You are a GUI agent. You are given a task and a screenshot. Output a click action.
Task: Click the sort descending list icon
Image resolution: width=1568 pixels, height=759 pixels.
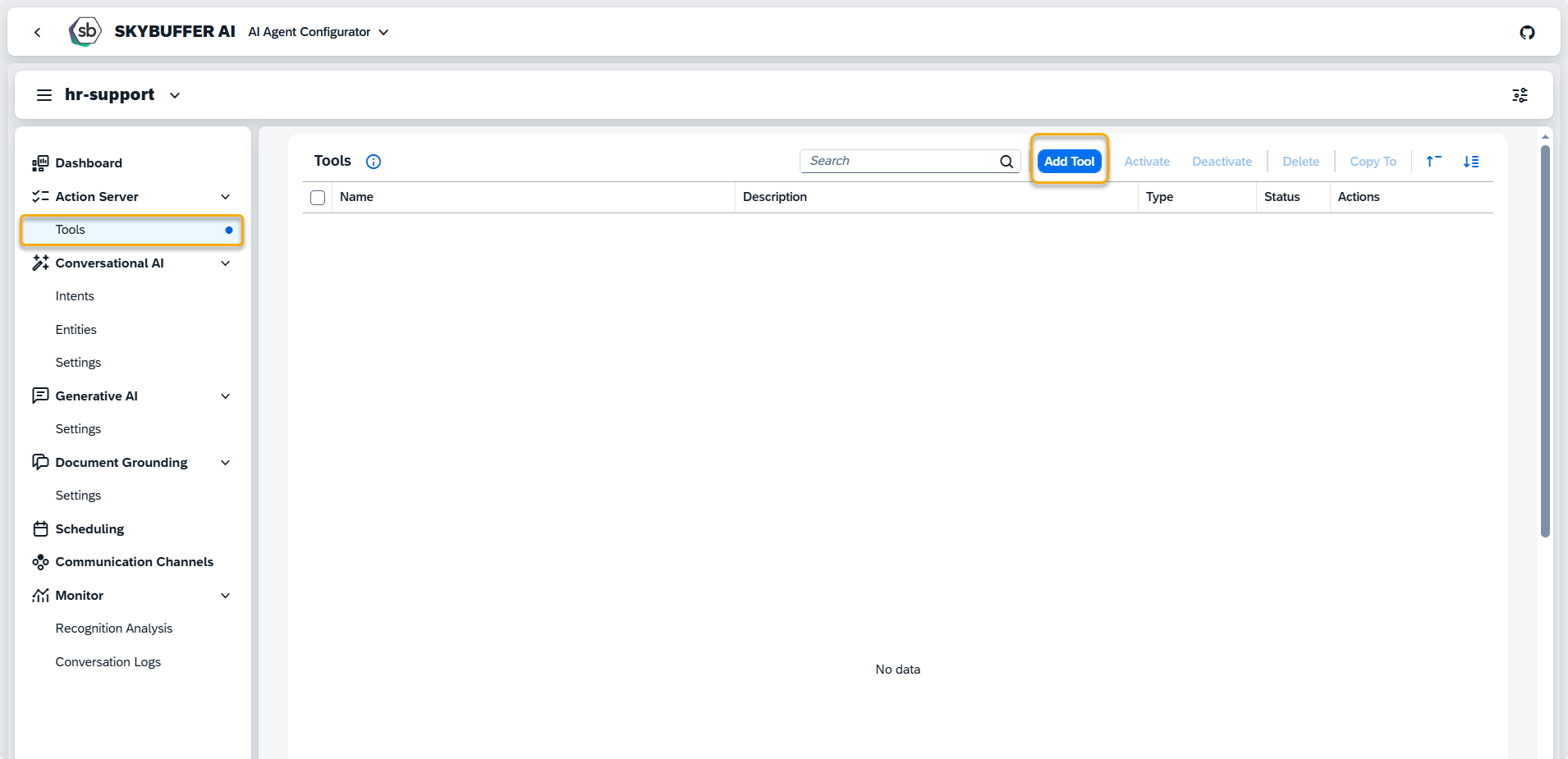[x=1471, y=162]
